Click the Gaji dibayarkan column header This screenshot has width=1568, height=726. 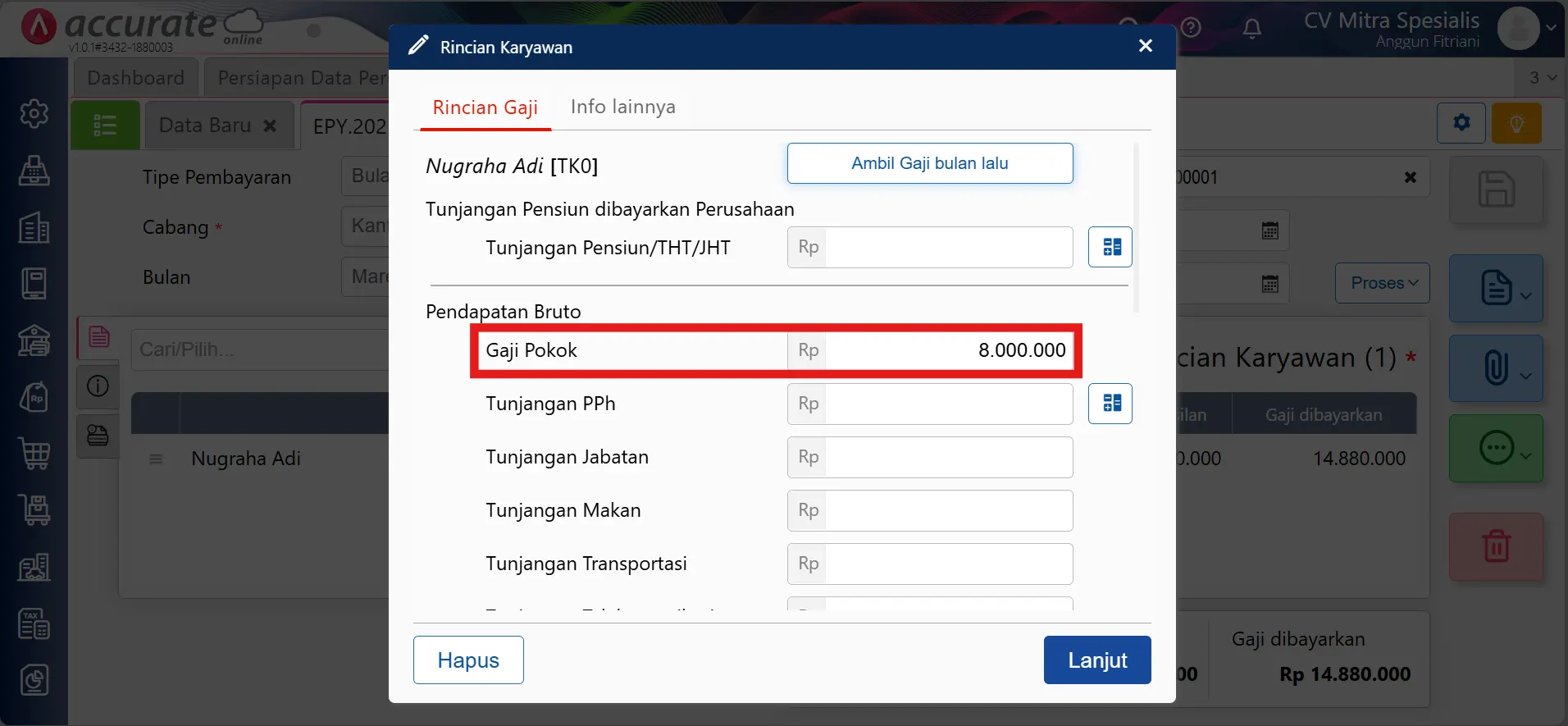1324,415
